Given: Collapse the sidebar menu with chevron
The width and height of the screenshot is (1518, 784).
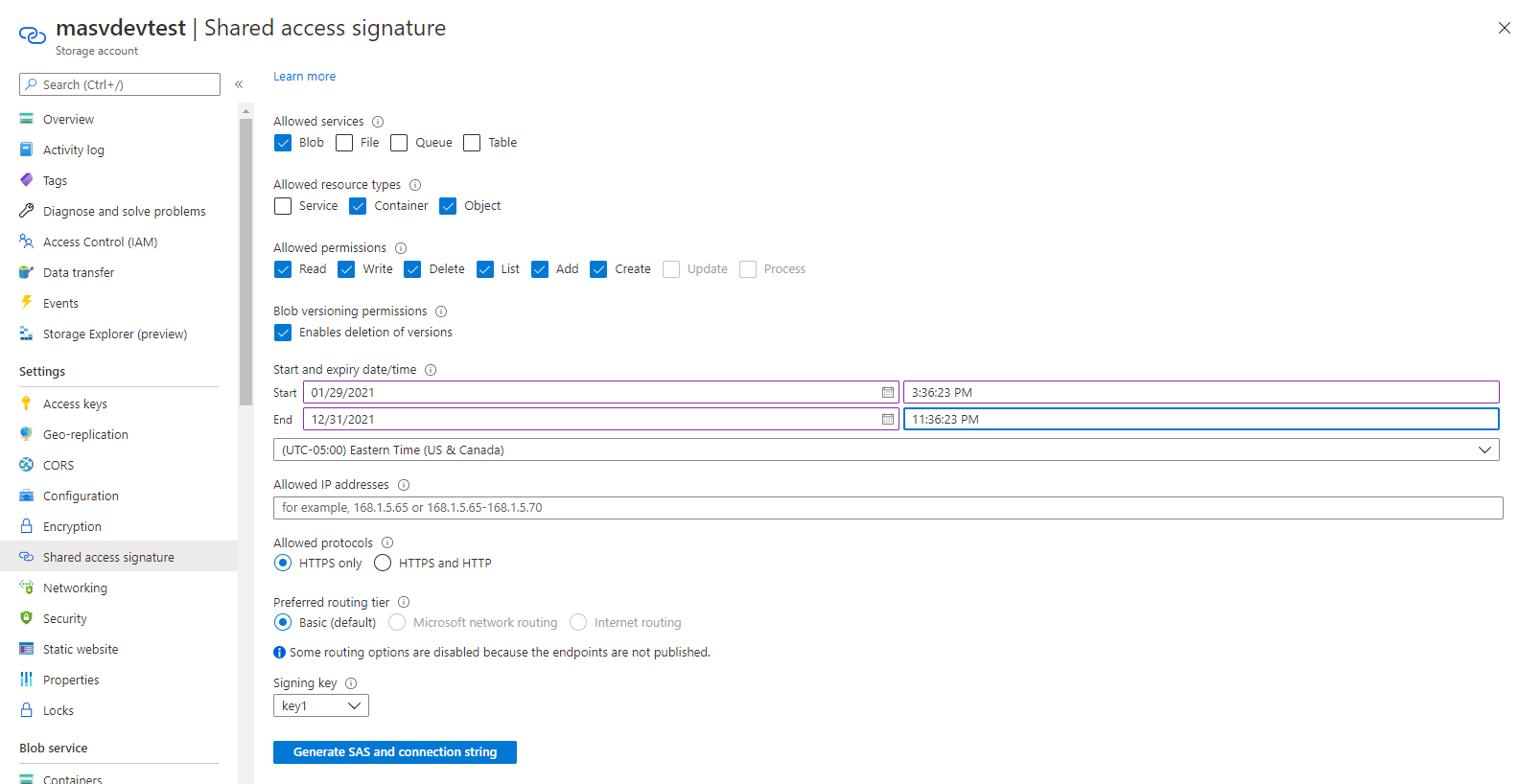Looking at the screenshot, I should click(239, 84).
